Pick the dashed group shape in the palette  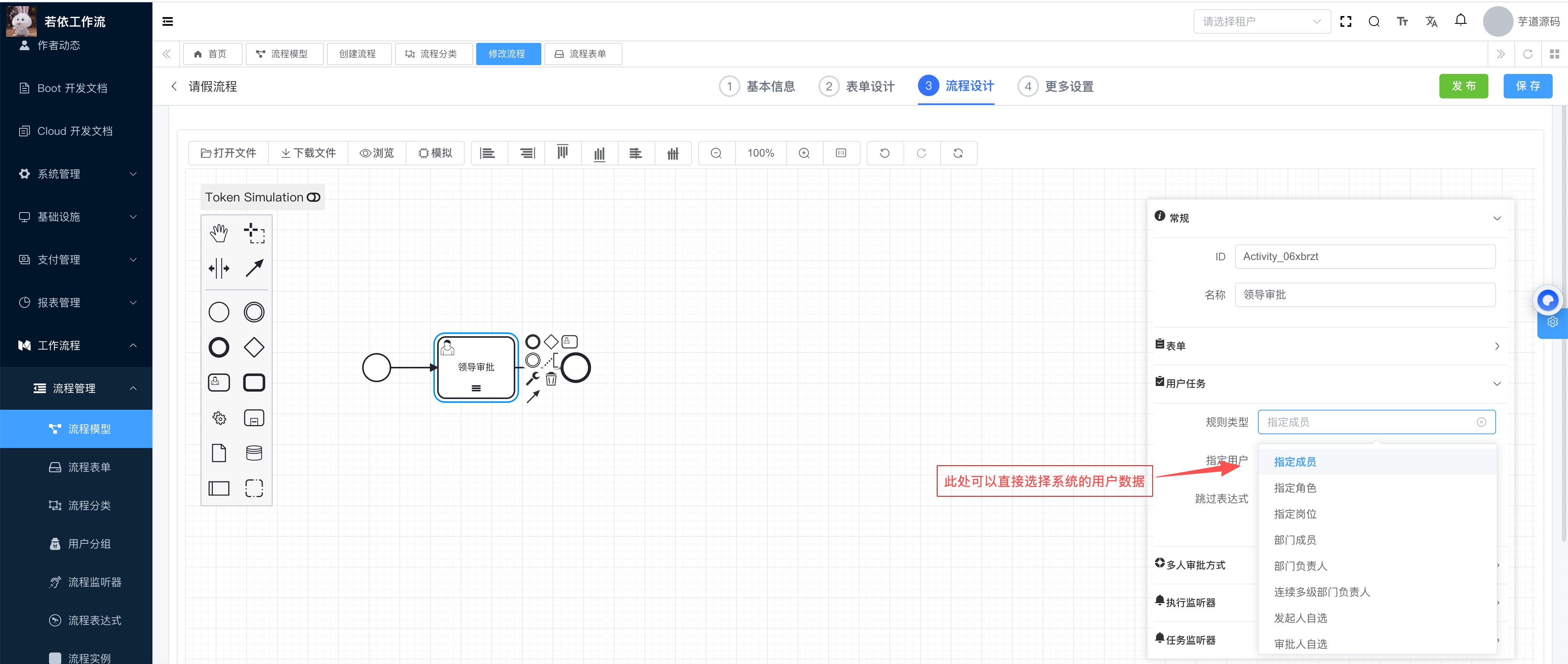(x=254, y=488)
